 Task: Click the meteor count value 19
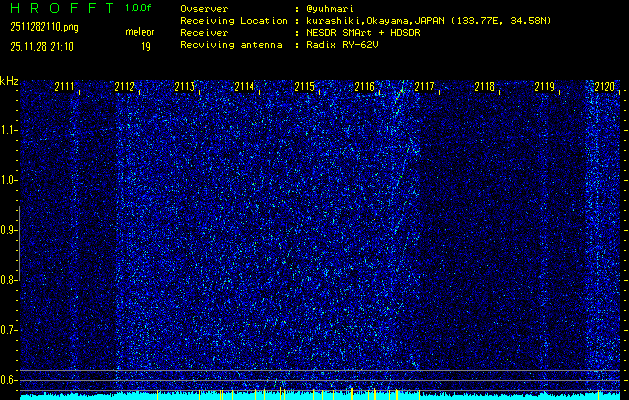(146, 47)
